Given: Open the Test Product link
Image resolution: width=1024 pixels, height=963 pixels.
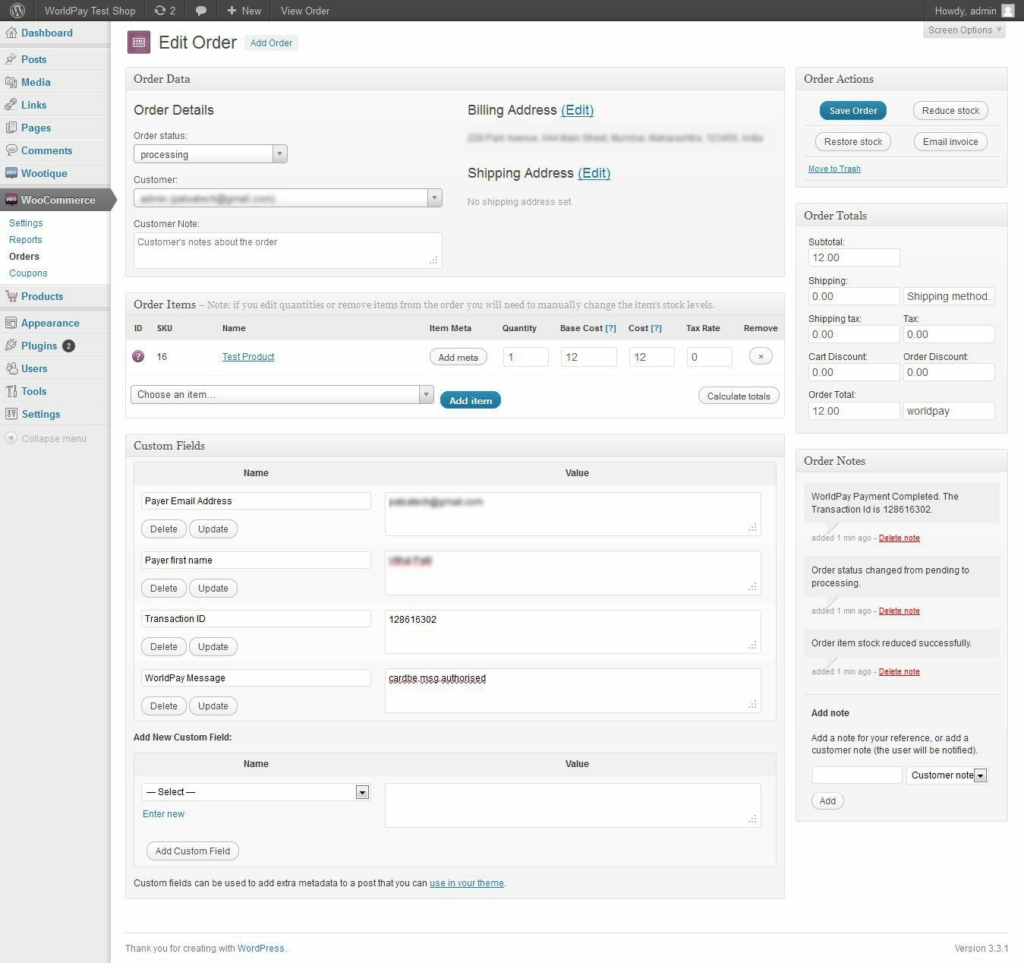Looking at the screenshot, I should tap(248, 356).
